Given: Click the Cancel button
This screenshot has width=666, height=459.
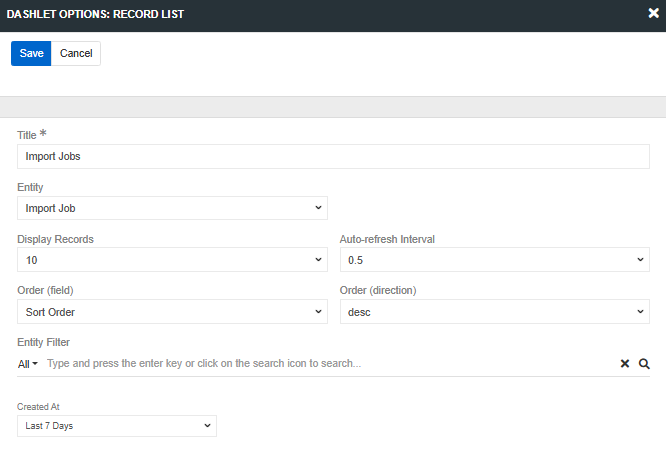Looking at the screenshot, I should coord(76,54).
